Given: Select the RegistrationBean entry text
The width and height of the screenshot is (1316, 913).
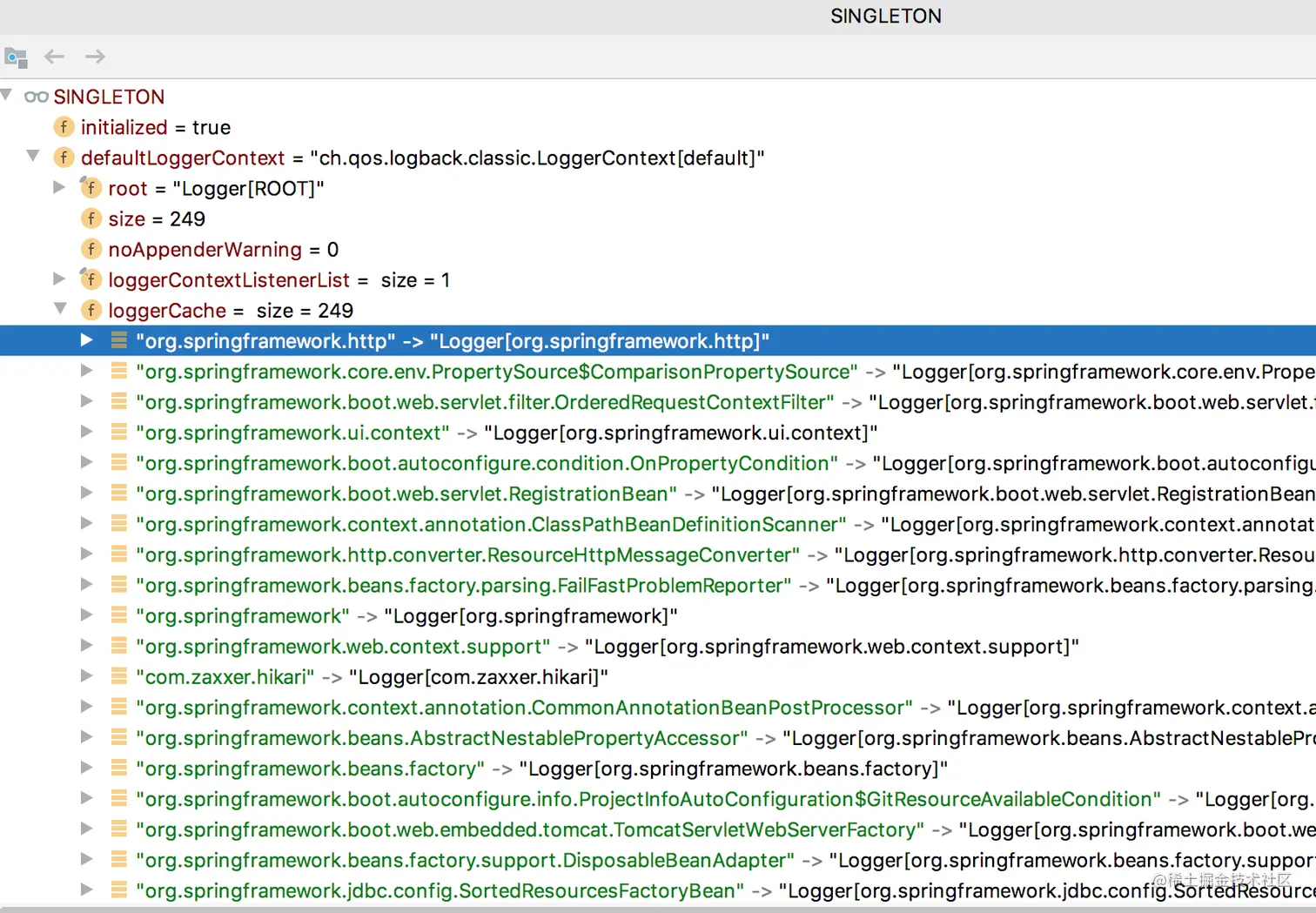Looking at the screenshot, I should click(726, 493).
